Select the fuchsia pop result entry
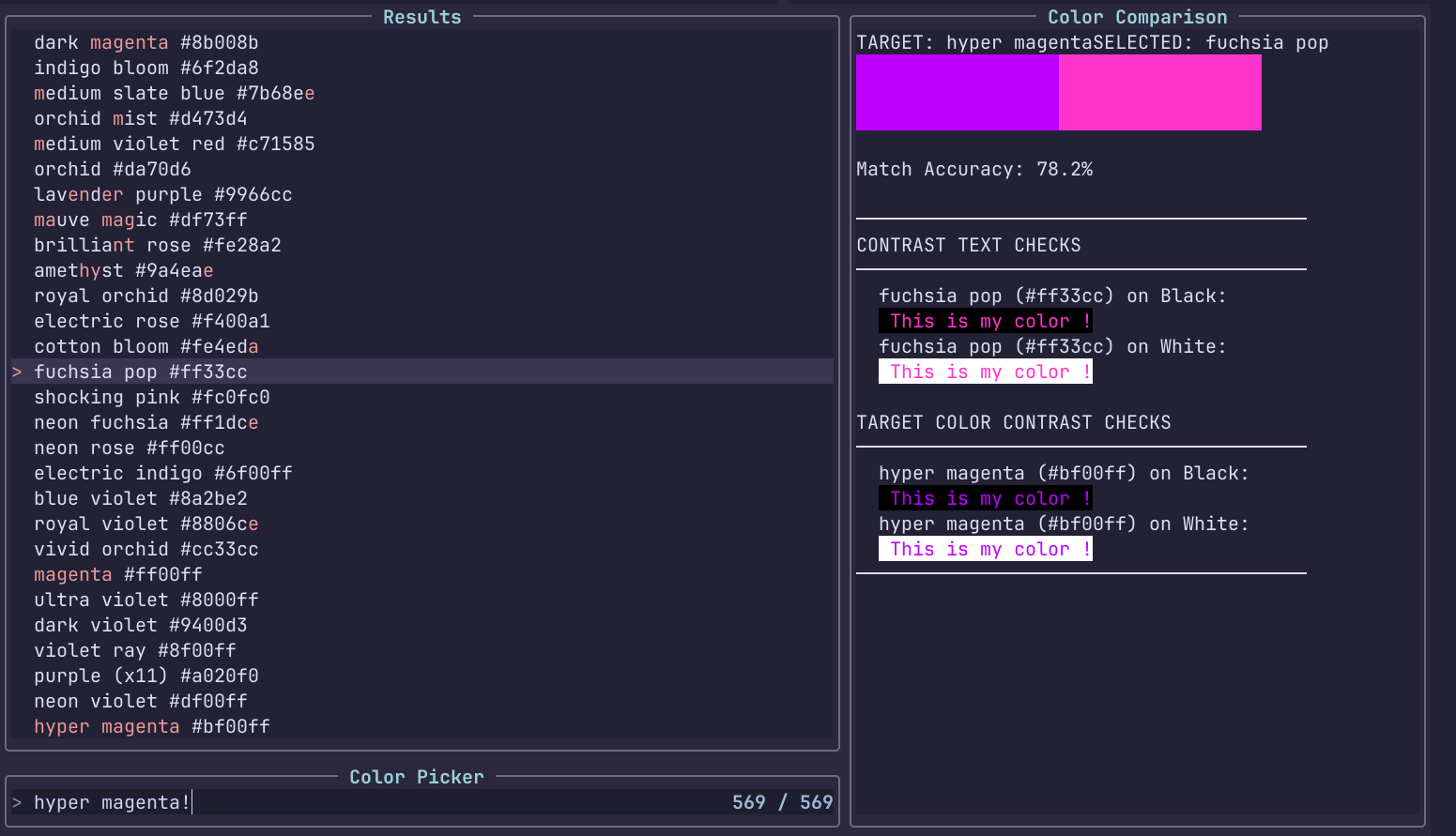This screenshot has height=836, width=1456. (x=141, y=372)
